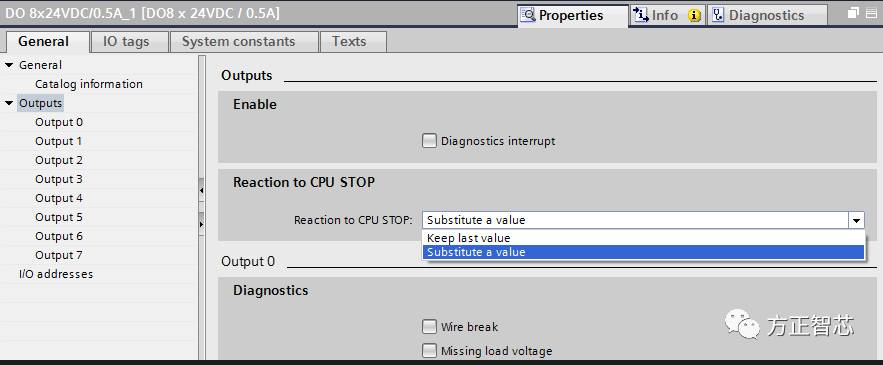Viewport: 883px width, 365px height.
Task: Click the Diagnostics tab stethoscope icon
Action: 718,15
